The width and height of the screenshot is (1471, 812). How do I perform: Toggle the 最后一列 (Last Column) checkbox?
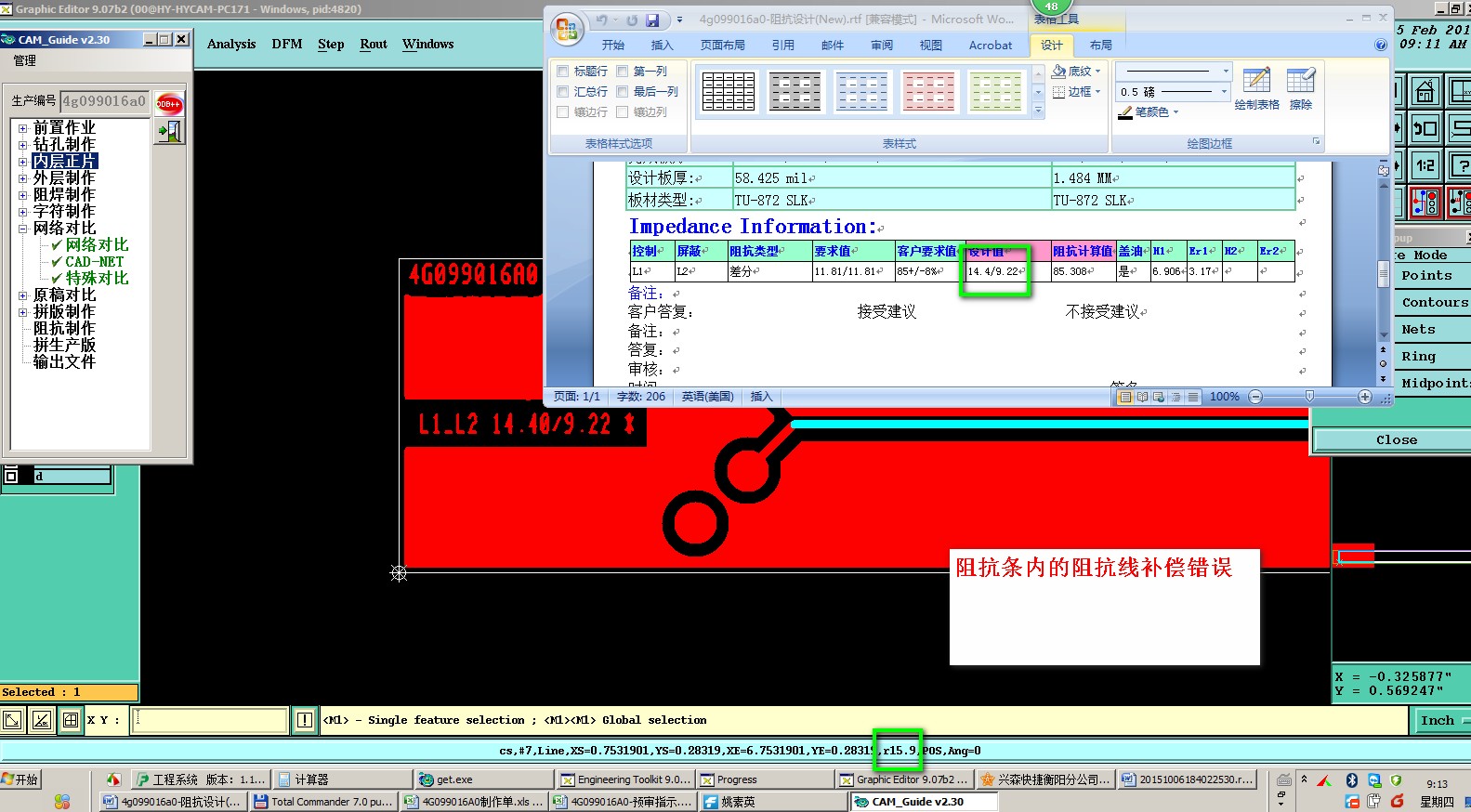[623, 91]
